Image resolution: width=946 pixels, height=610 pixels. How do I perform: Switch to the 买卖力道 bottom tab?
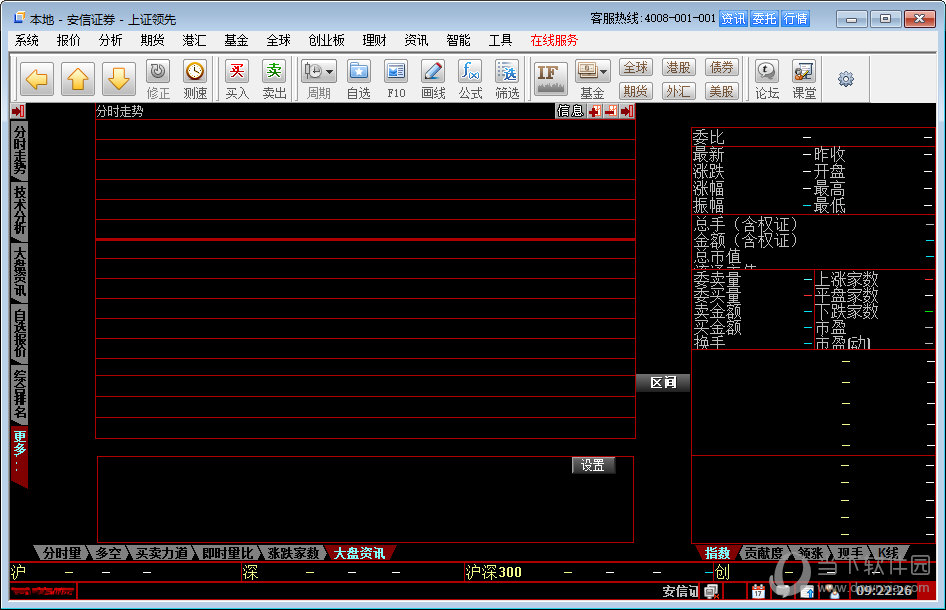pyautogui.click(x=162, y=553)
